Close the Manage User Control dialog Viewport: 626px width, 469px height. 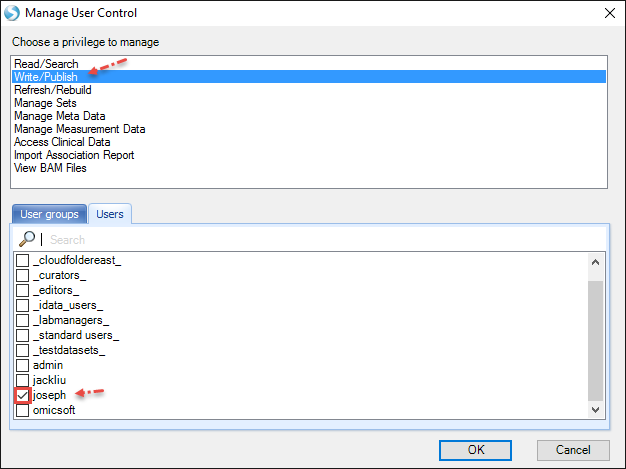tap(610, 13)
